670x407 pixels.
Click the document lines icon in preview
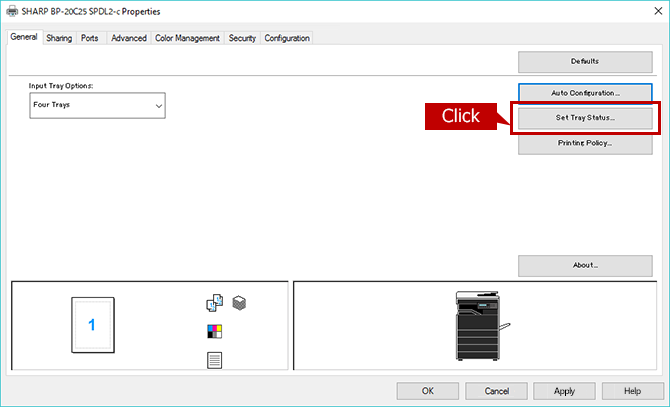point(215,360)
